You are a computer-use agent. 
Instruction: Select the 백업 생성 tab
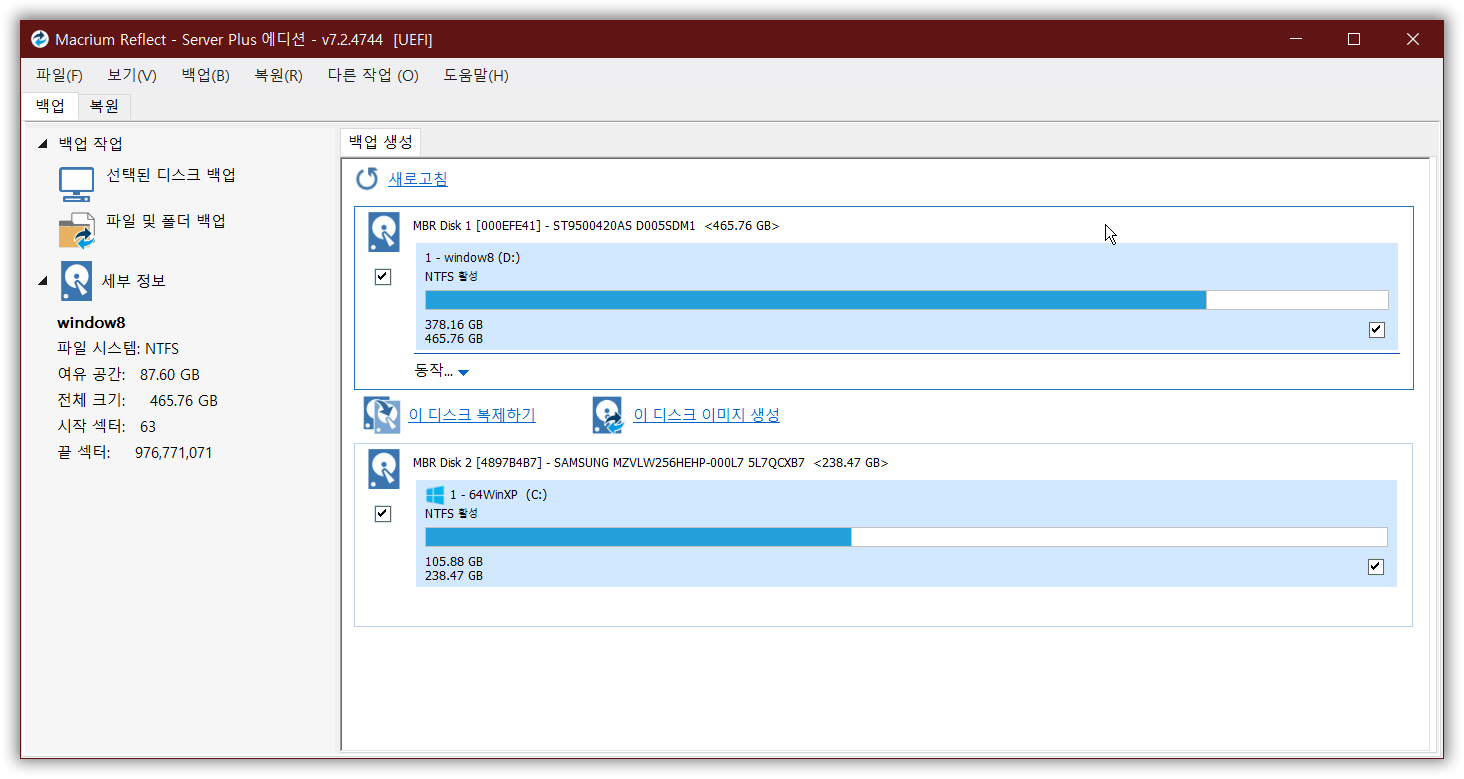click(x=380, y=142)
